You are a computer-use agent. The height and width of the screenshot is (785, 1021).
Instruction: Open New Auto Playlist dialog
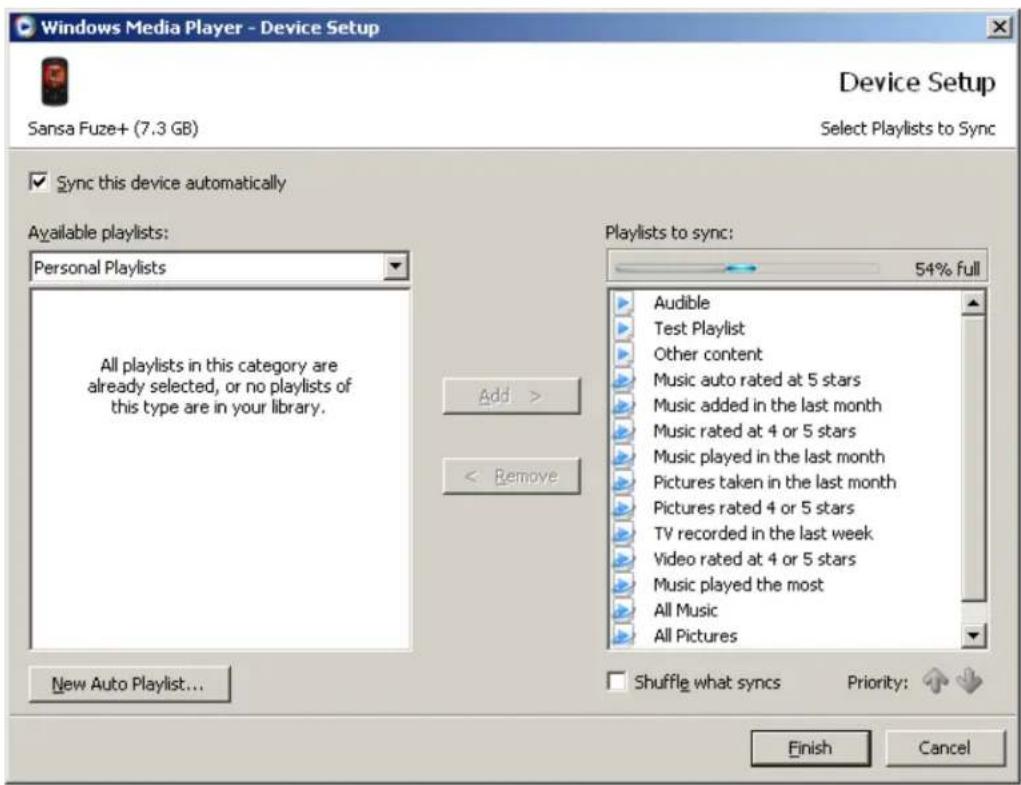[x=130, y=683]
